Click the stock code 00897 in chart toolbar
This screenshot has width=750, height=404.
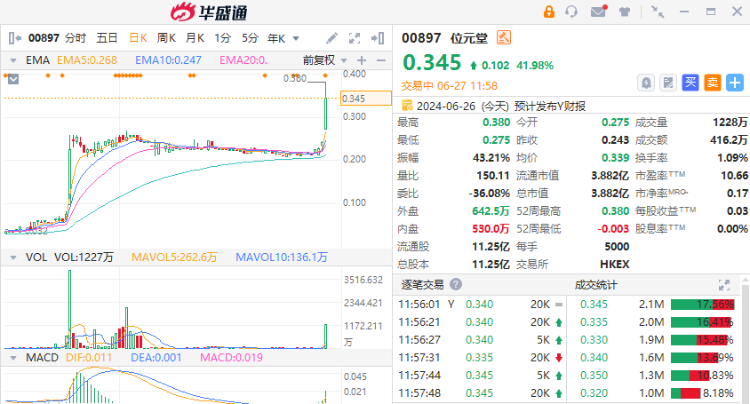click(x=44, y=38)
